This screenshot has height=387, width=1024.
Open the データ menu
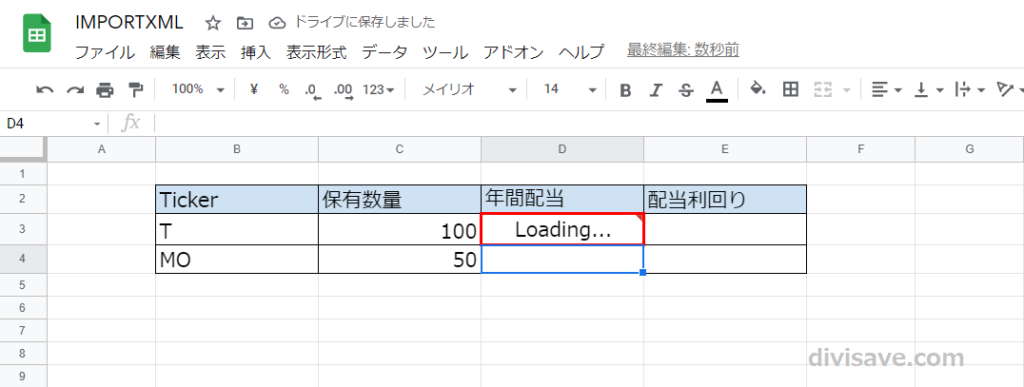385,52
